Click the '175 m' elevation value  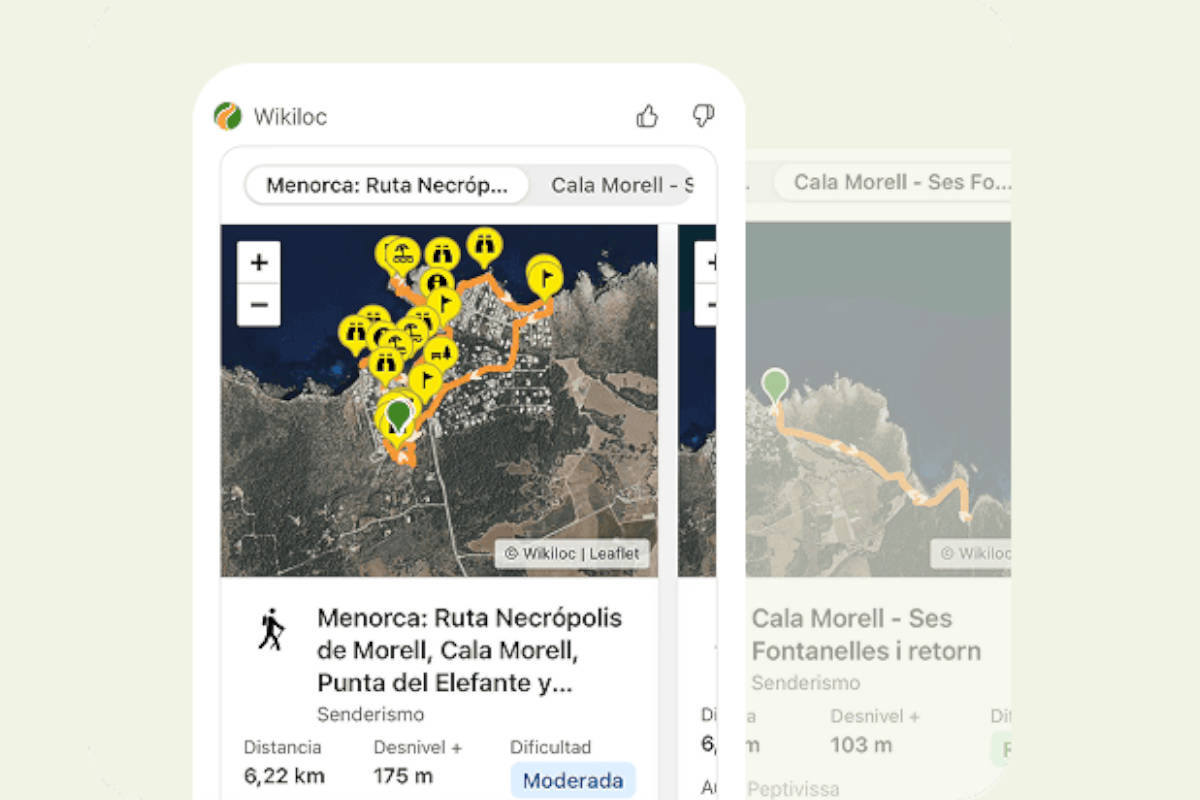click(x=403, y=776)
